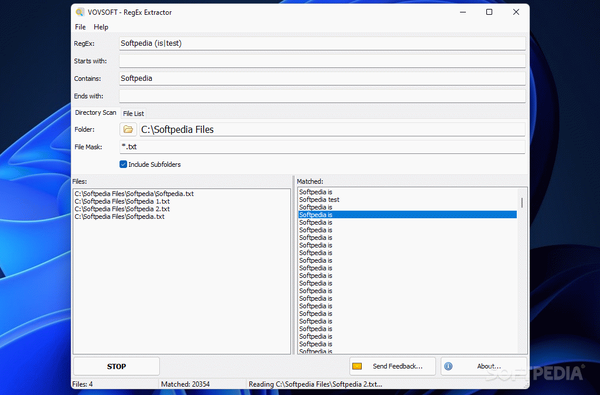This screenshot has height=395, width=600.
Task: Click into the RegEx input field
Action: coord(322,43)
